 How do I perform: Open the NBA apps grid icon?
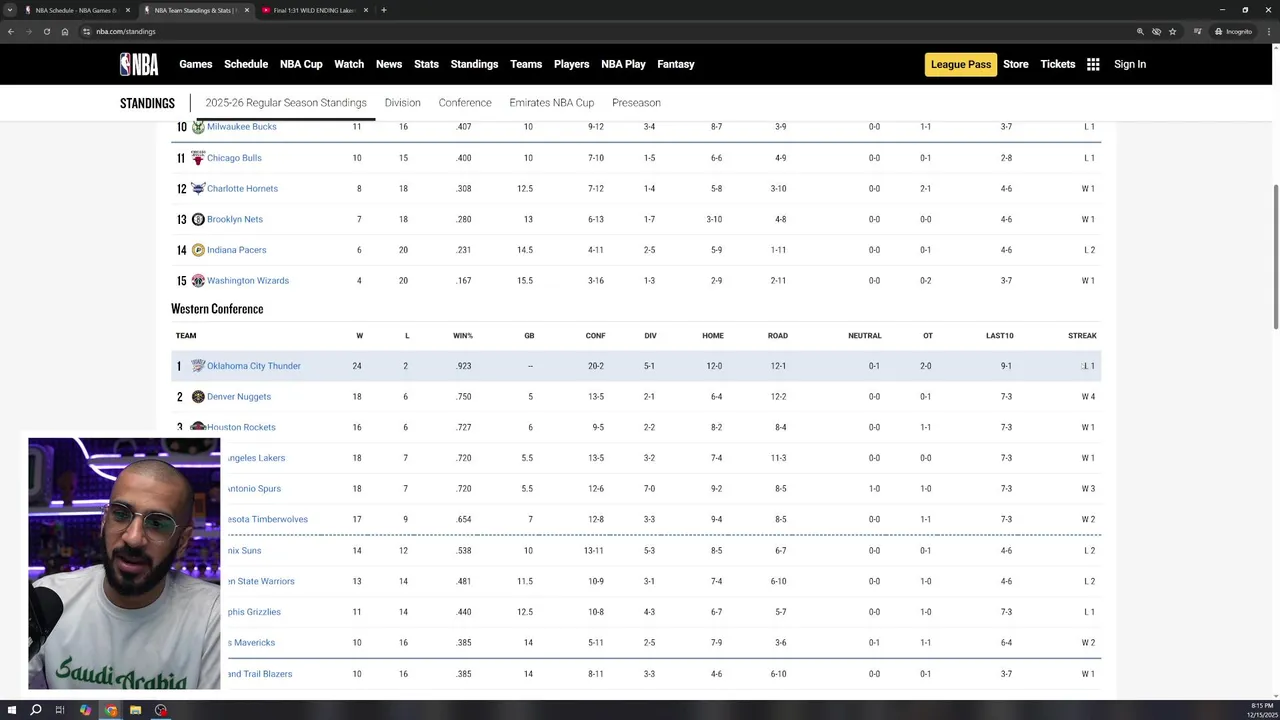pos(1093,64)
